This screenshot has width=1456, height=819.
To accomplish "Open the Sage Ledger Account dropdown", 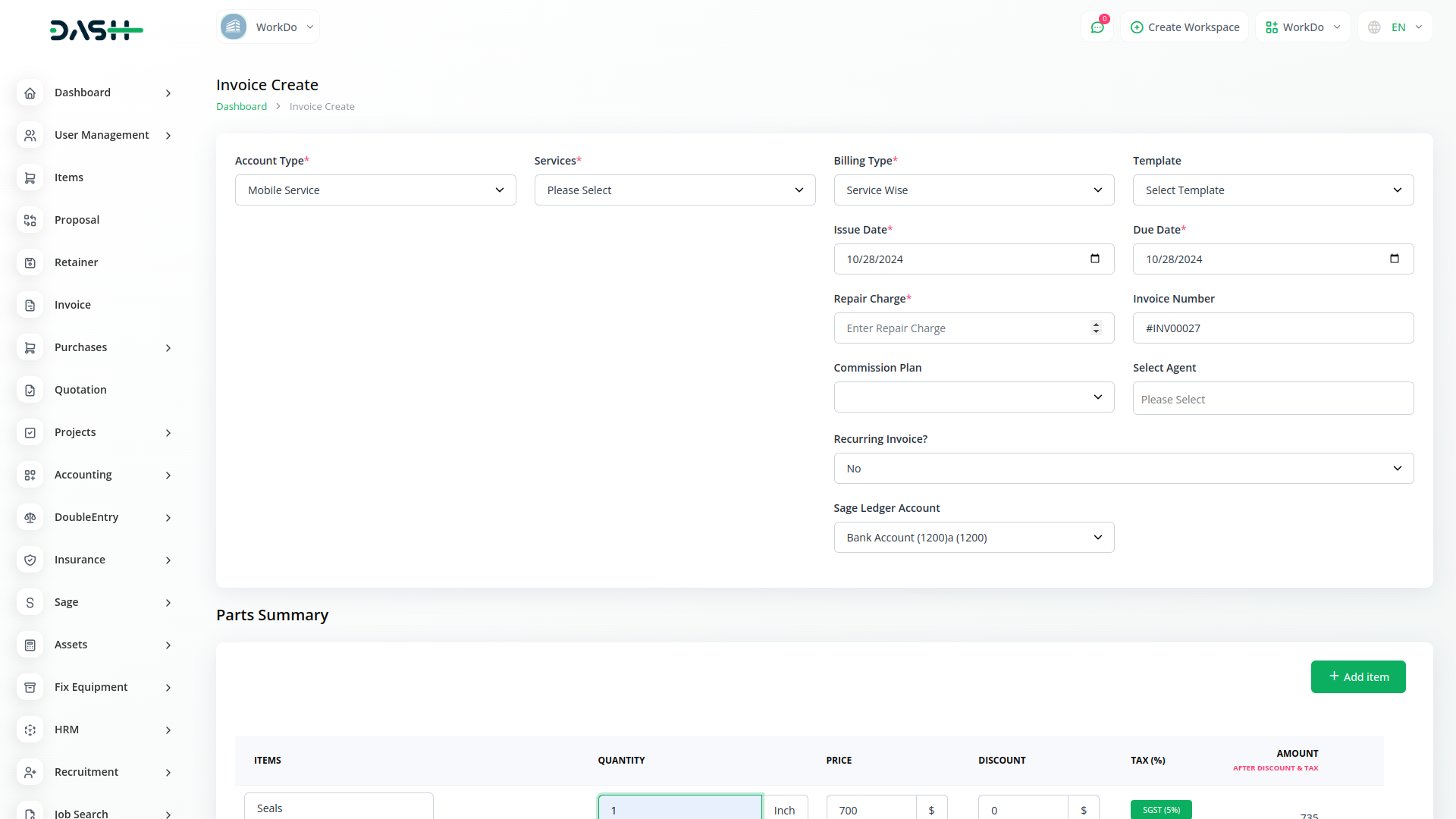I will coord(974,538).
